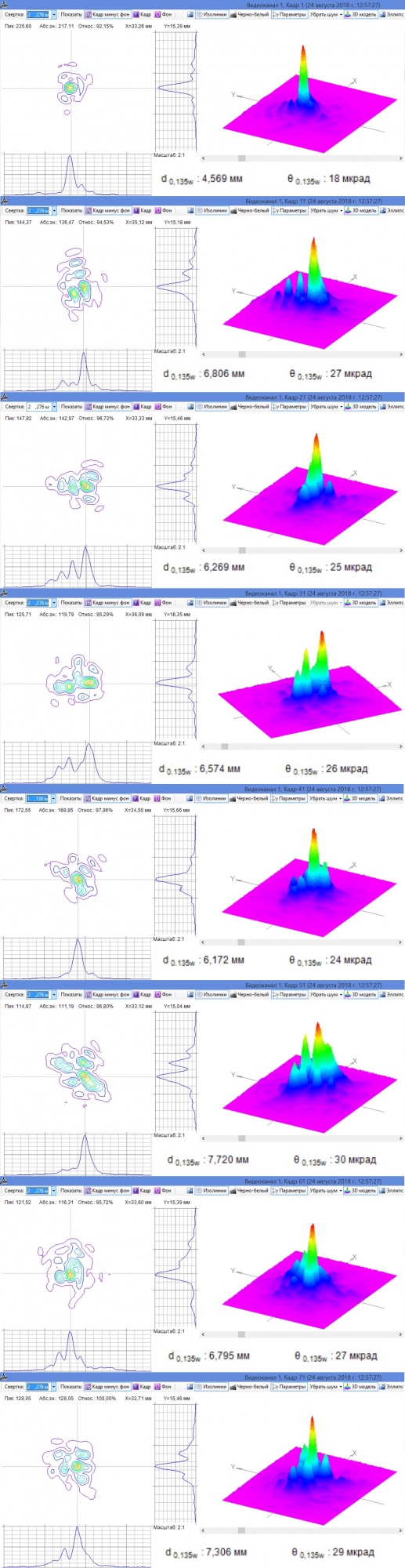
Task: Show Кадр in the Кадр 71 panel
Action: pos(143,1386)
